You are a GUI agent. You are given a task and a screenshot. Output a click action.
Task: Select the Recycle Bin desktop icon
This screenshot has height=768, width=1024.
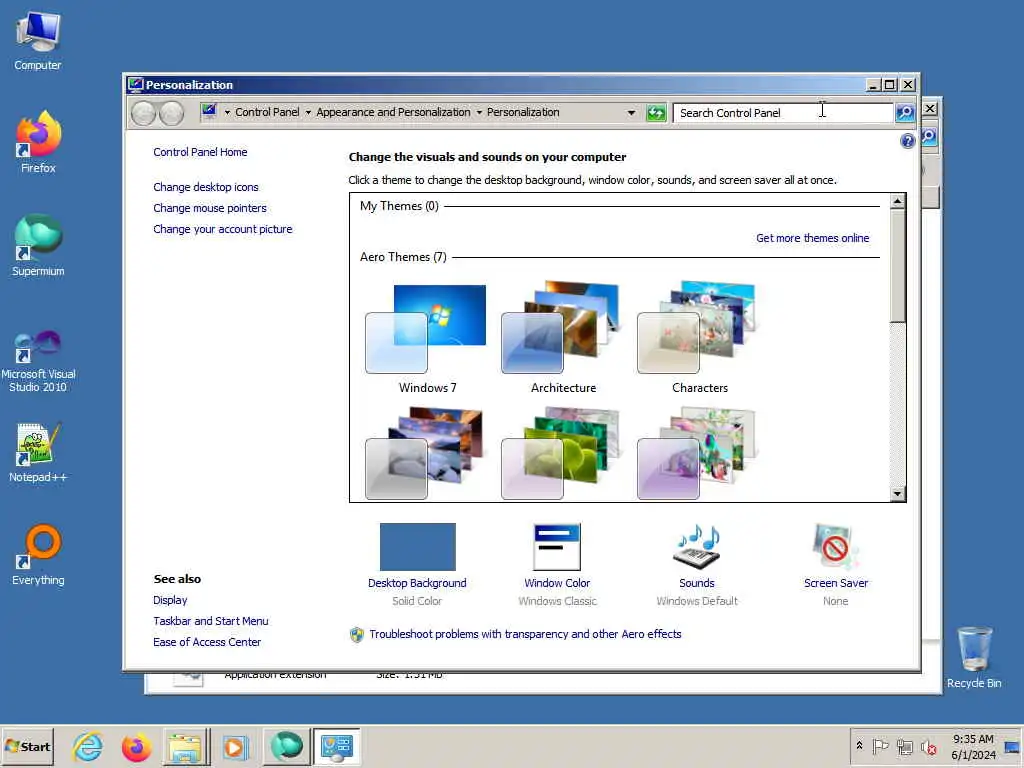974,657
